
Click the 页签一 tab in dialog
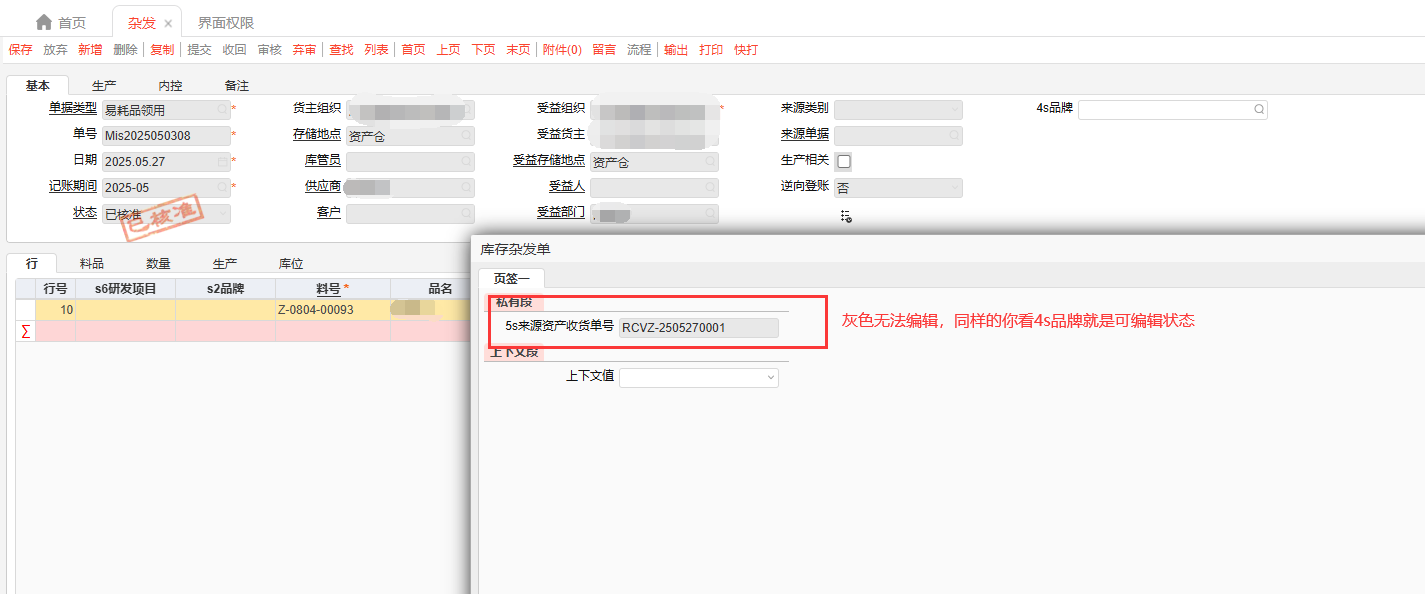(510, 279)
